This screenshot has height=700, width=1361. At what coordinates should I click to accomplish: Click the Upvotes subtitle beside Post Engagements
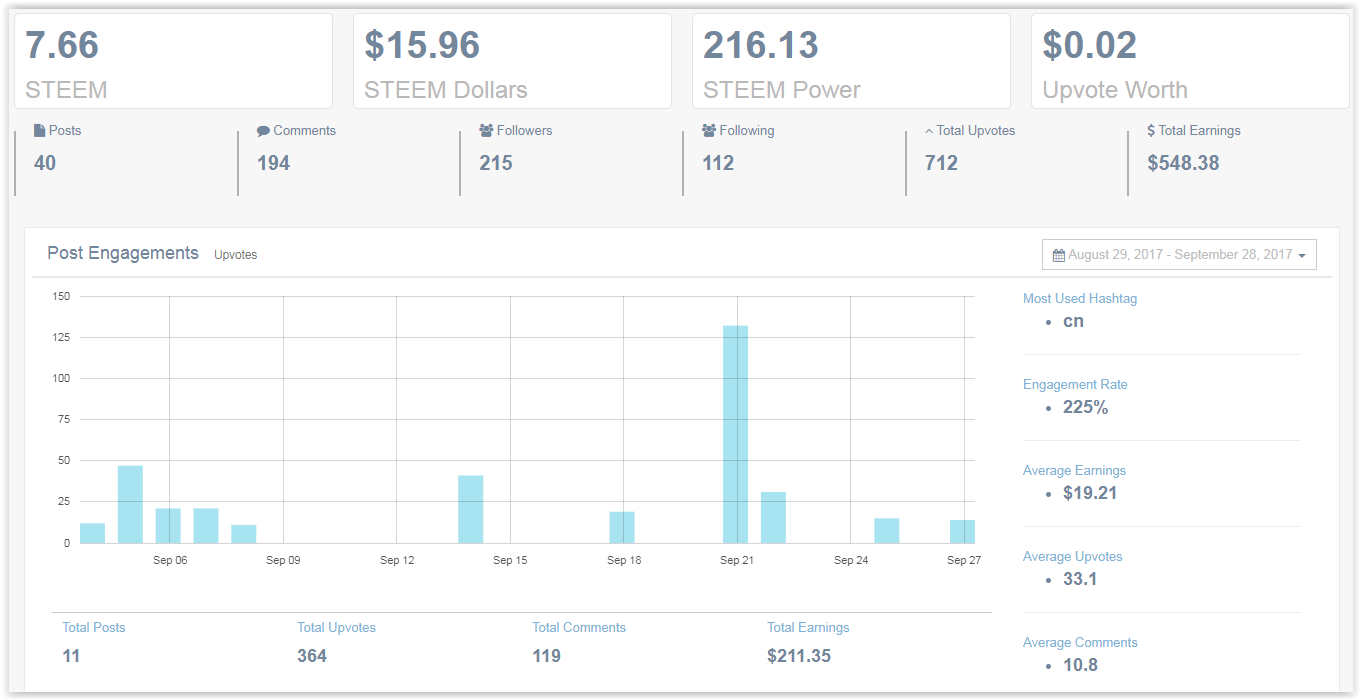236,255
